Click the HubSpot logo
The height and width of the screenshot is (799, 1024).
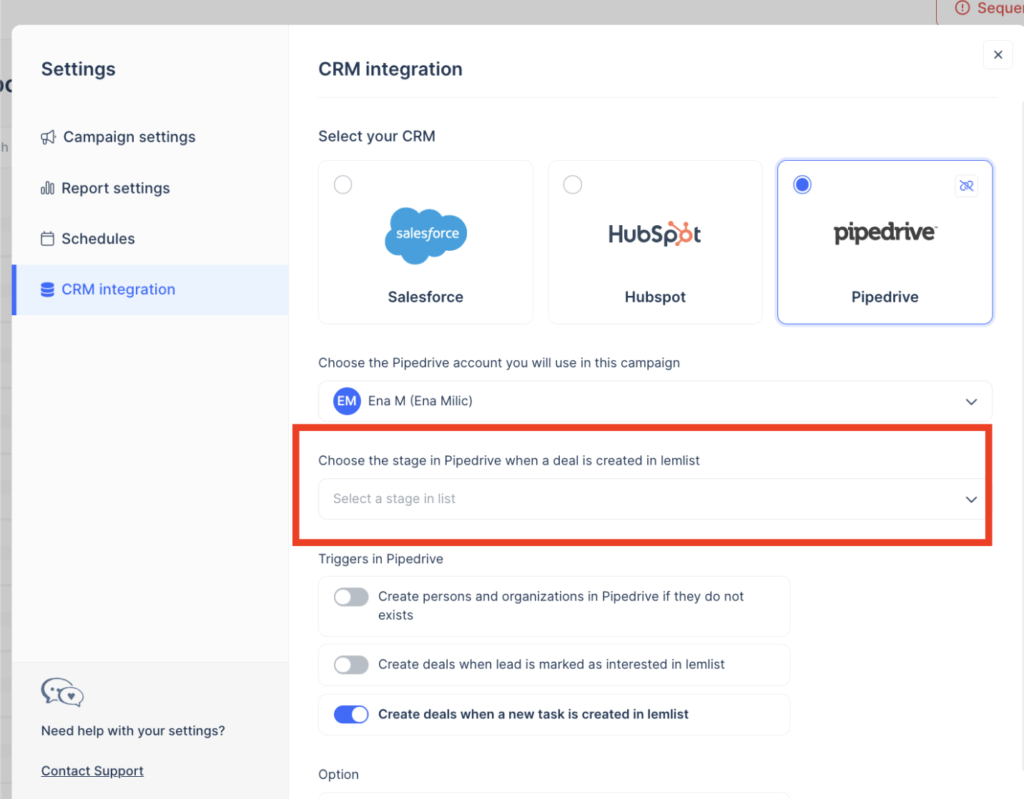(x=655, y=234)
